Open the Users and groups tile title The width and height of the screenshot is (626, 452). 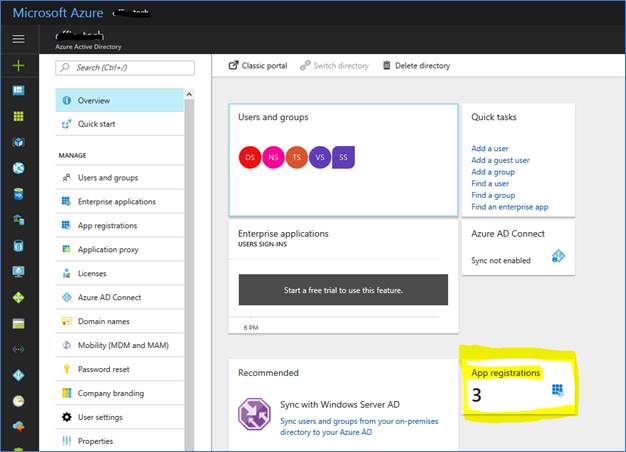[x=273, y=117]
